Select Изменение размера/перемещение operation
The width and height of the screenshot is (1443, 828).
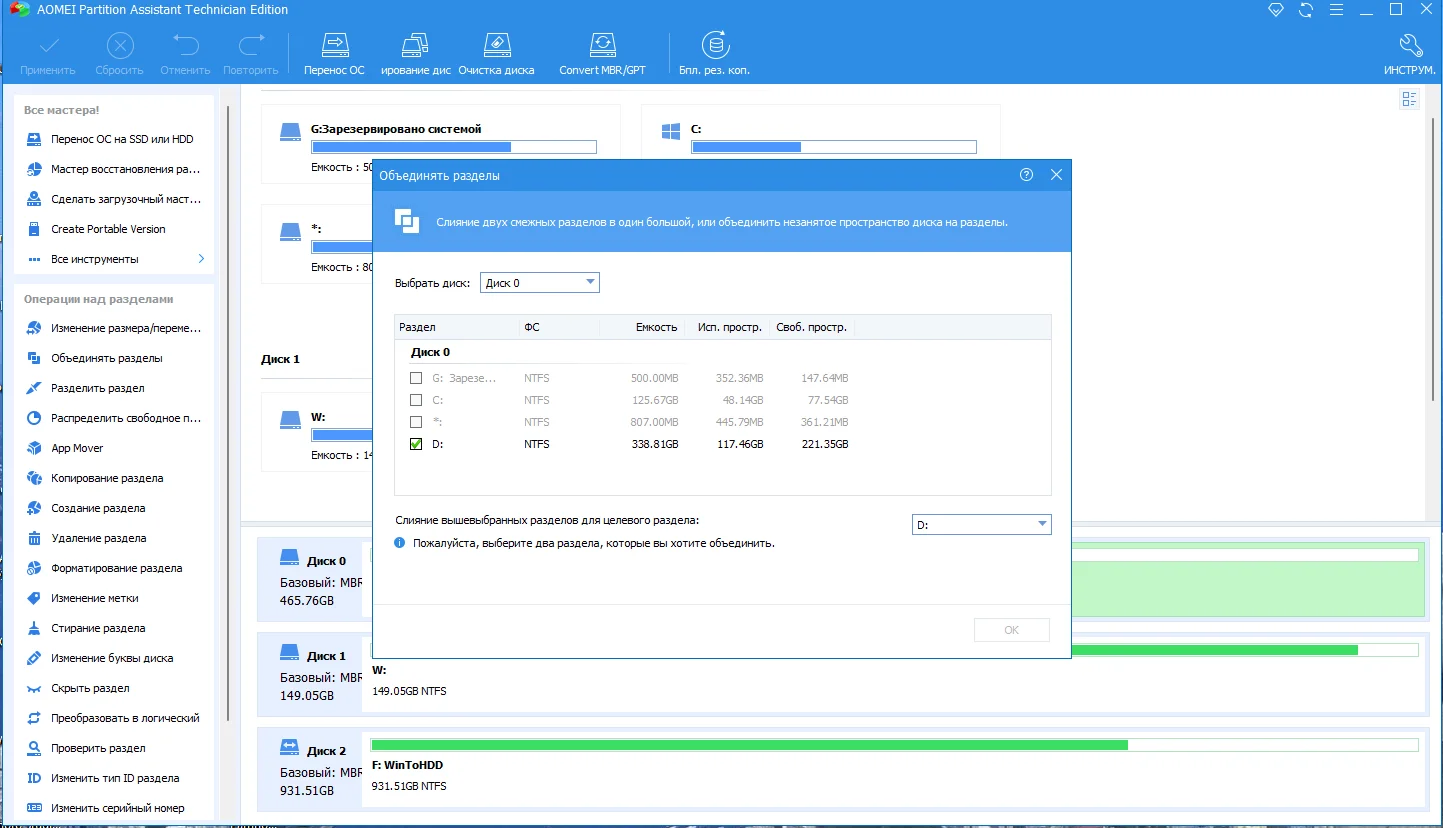(114, 328)
